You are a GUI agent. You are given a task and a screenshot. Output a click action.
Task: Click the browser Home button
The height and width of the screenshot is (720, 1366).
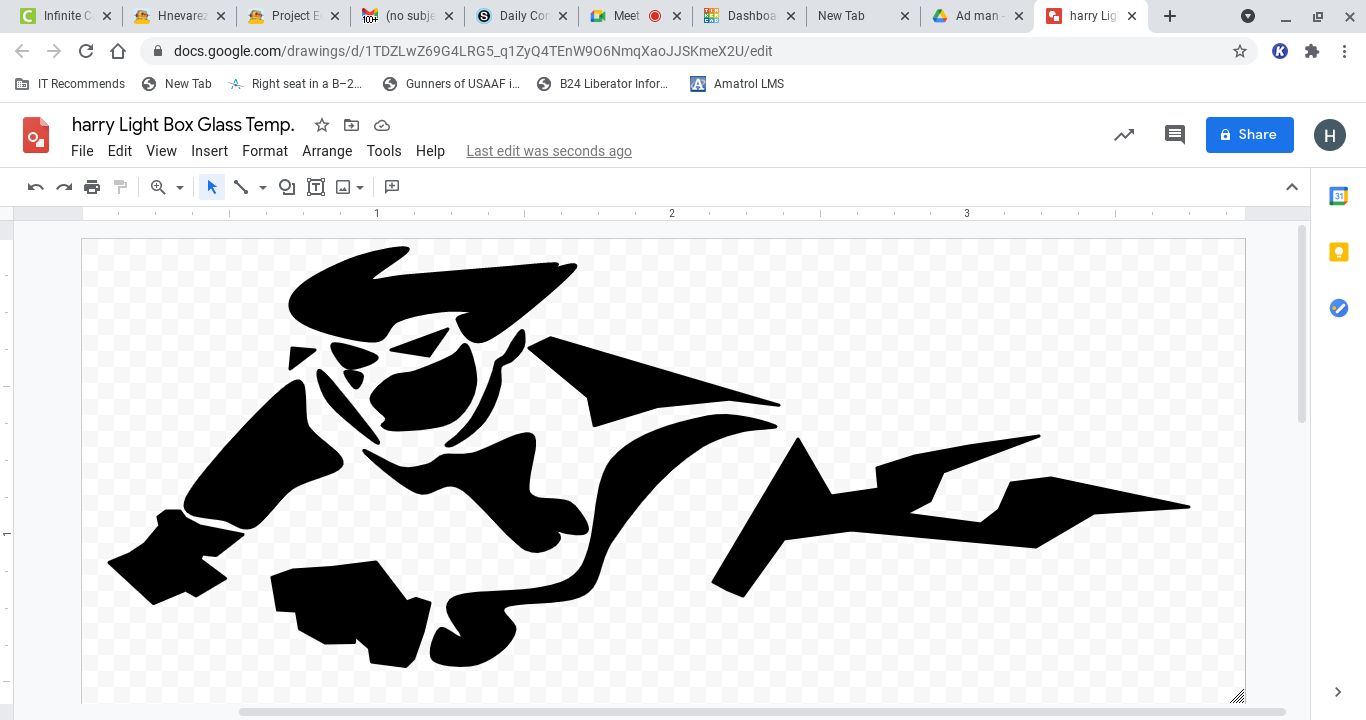118,51
